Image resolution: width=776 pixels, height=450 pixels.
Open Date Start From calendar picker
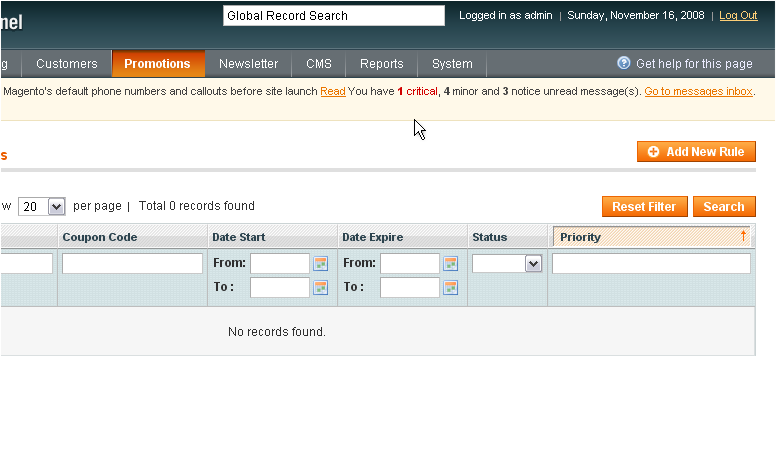click(320, 264)
